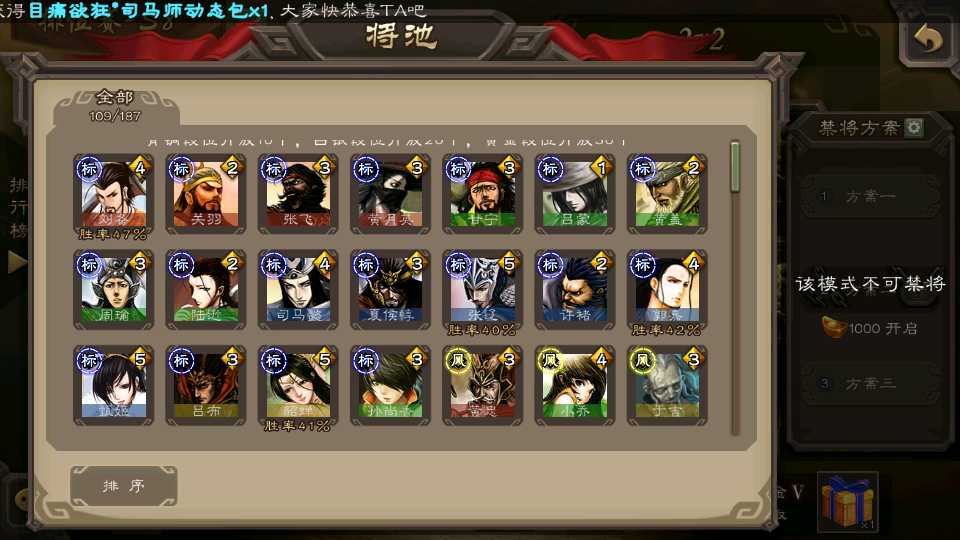Select the 貂蝉 hero portrait
The width and height of the screenshot is (960, 540).
[x=298, y=384]
